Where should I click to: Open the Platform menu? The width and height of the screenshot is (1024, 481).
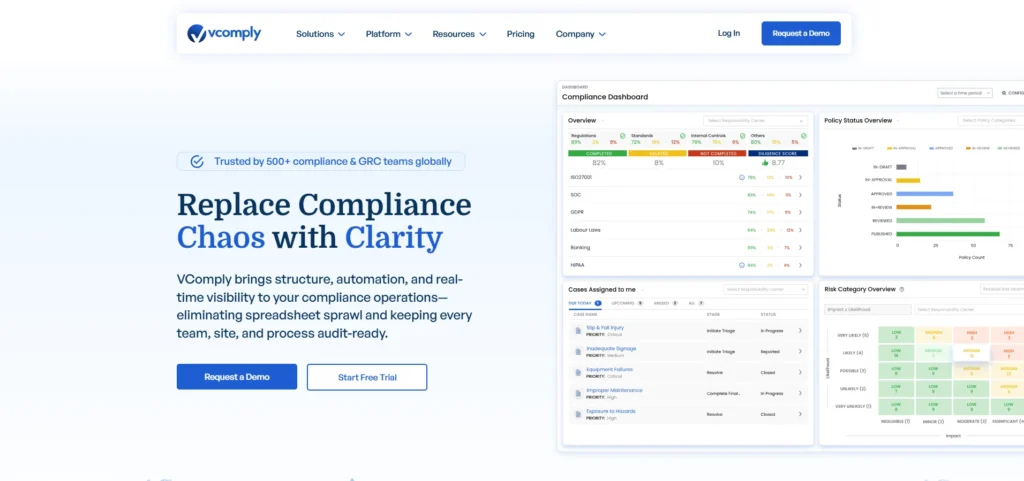point(389,34)
